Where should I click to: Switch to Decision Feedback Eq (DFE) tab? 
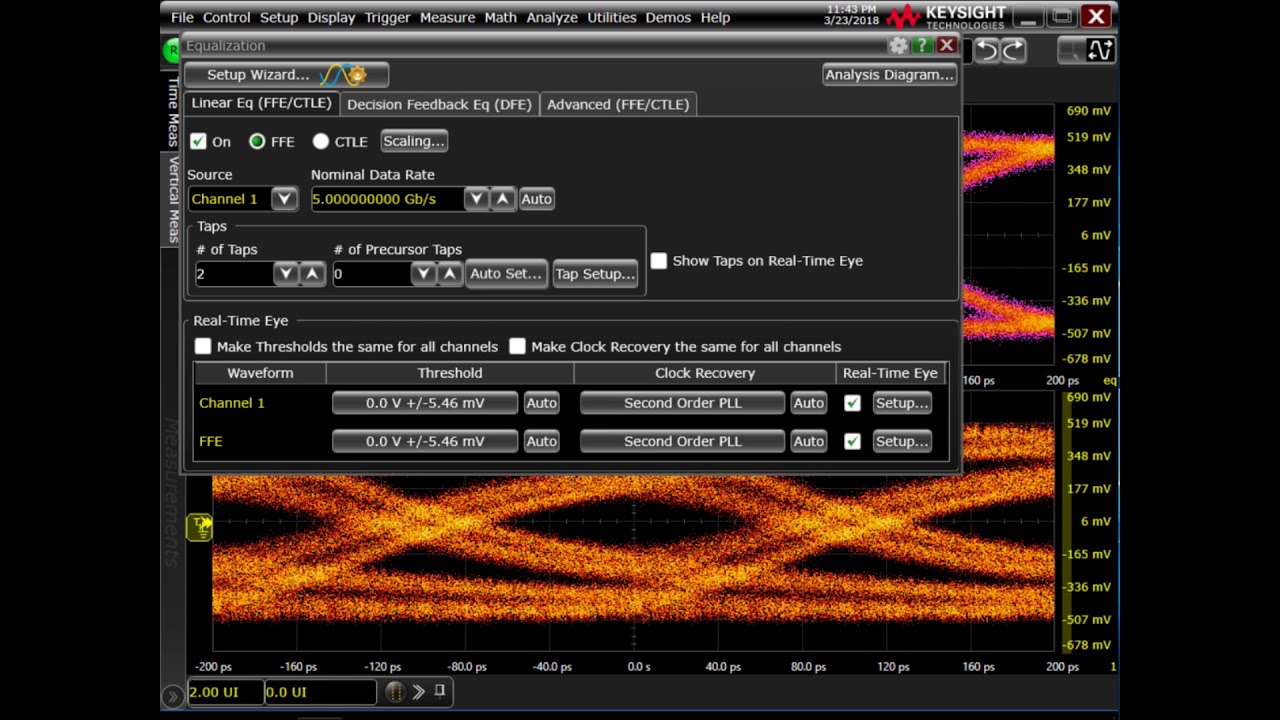(x=439, y=104)
